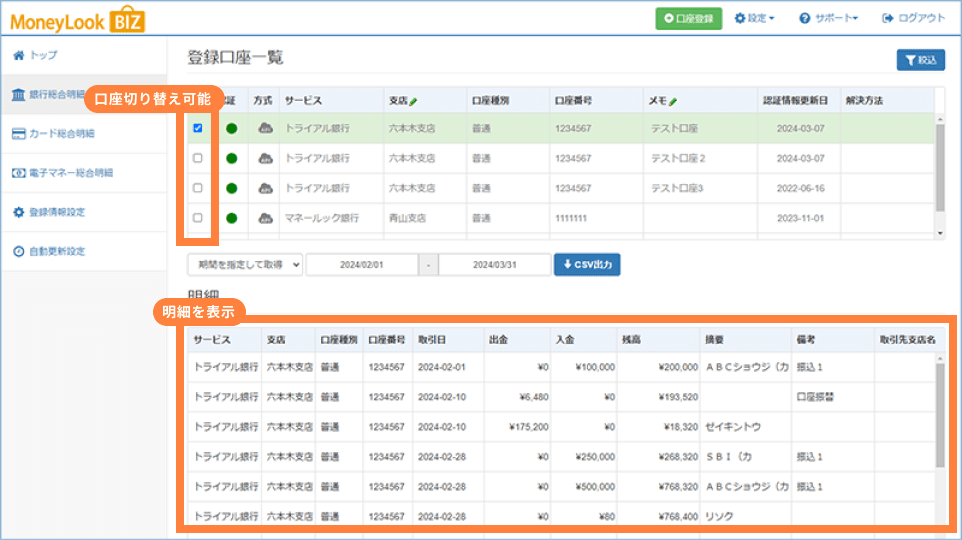Click the clock icon beside 自動更新設定
This screenshot has height=540, width=962.
18,252
